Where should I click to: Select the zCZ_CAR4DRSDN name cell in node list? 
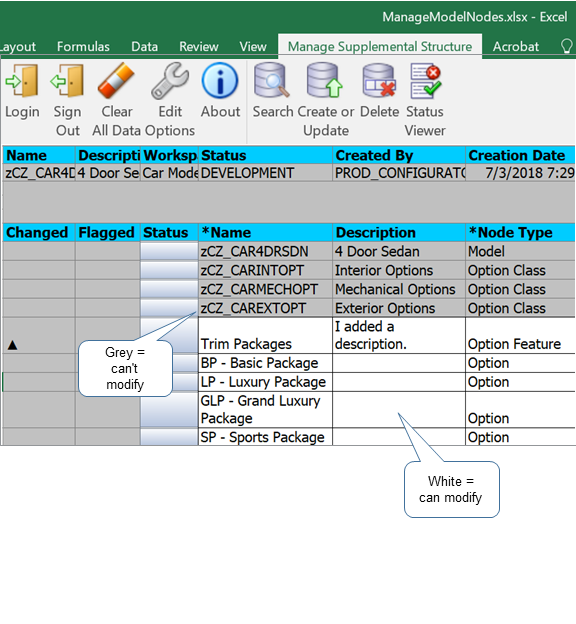tap(266, 252)
